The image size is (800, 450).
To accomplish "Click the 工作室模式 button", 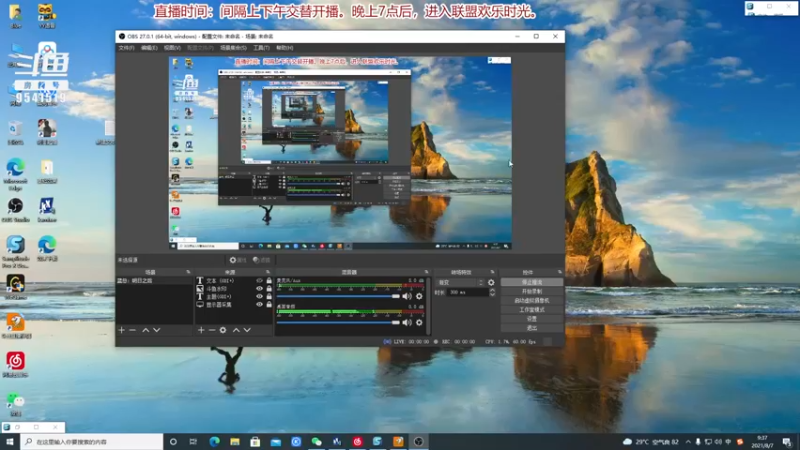I will [532, 310].
